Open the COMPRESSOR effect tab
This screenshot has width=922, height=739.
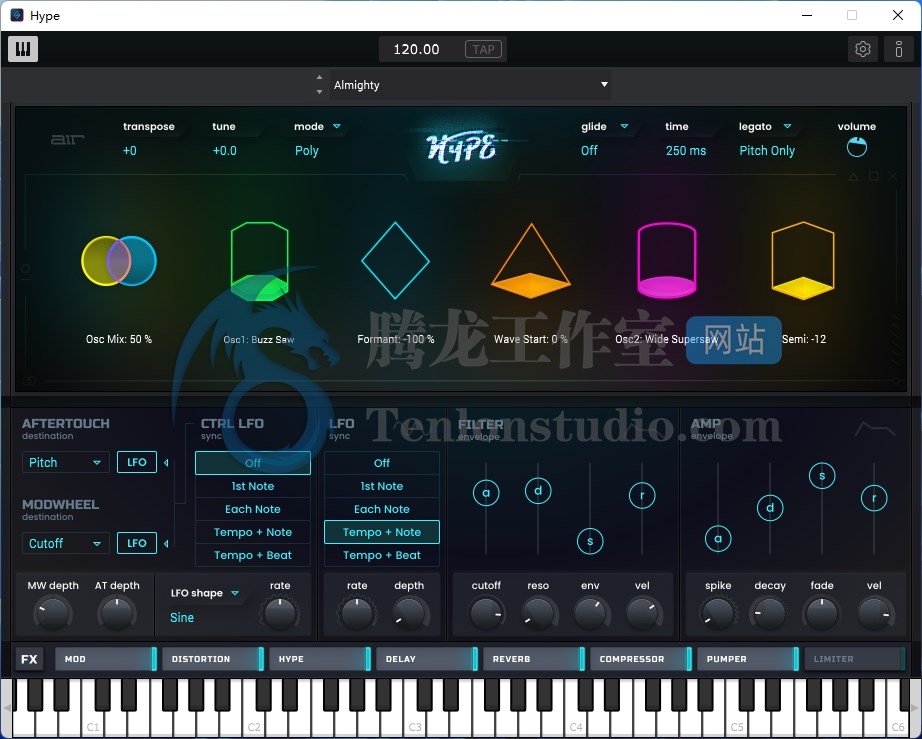641,659
